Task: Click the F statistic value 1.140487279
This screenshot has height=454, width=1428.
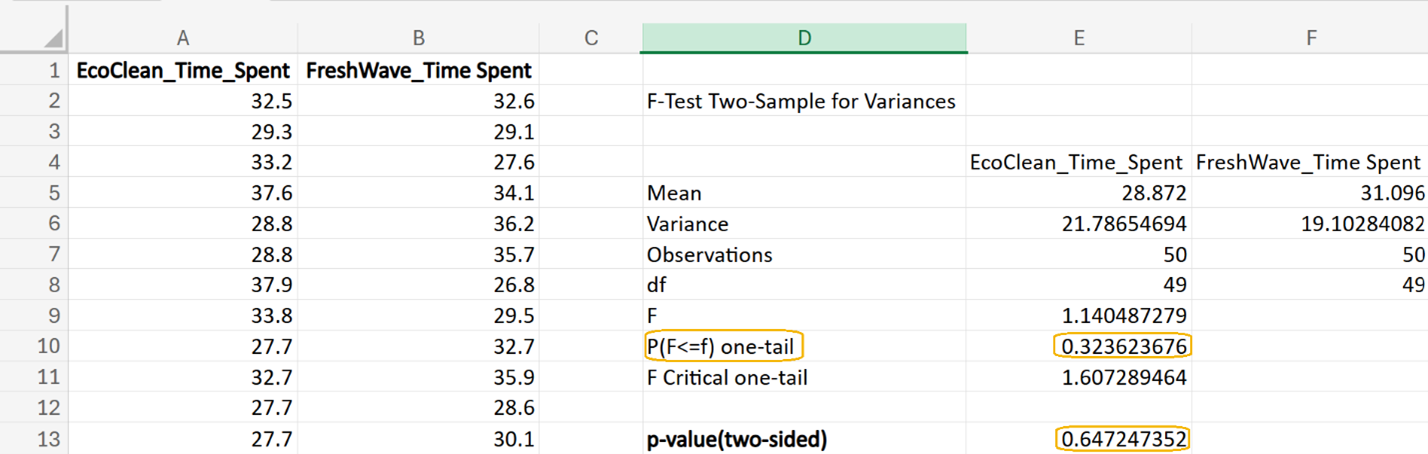Action: click(x=1122, y=315)
